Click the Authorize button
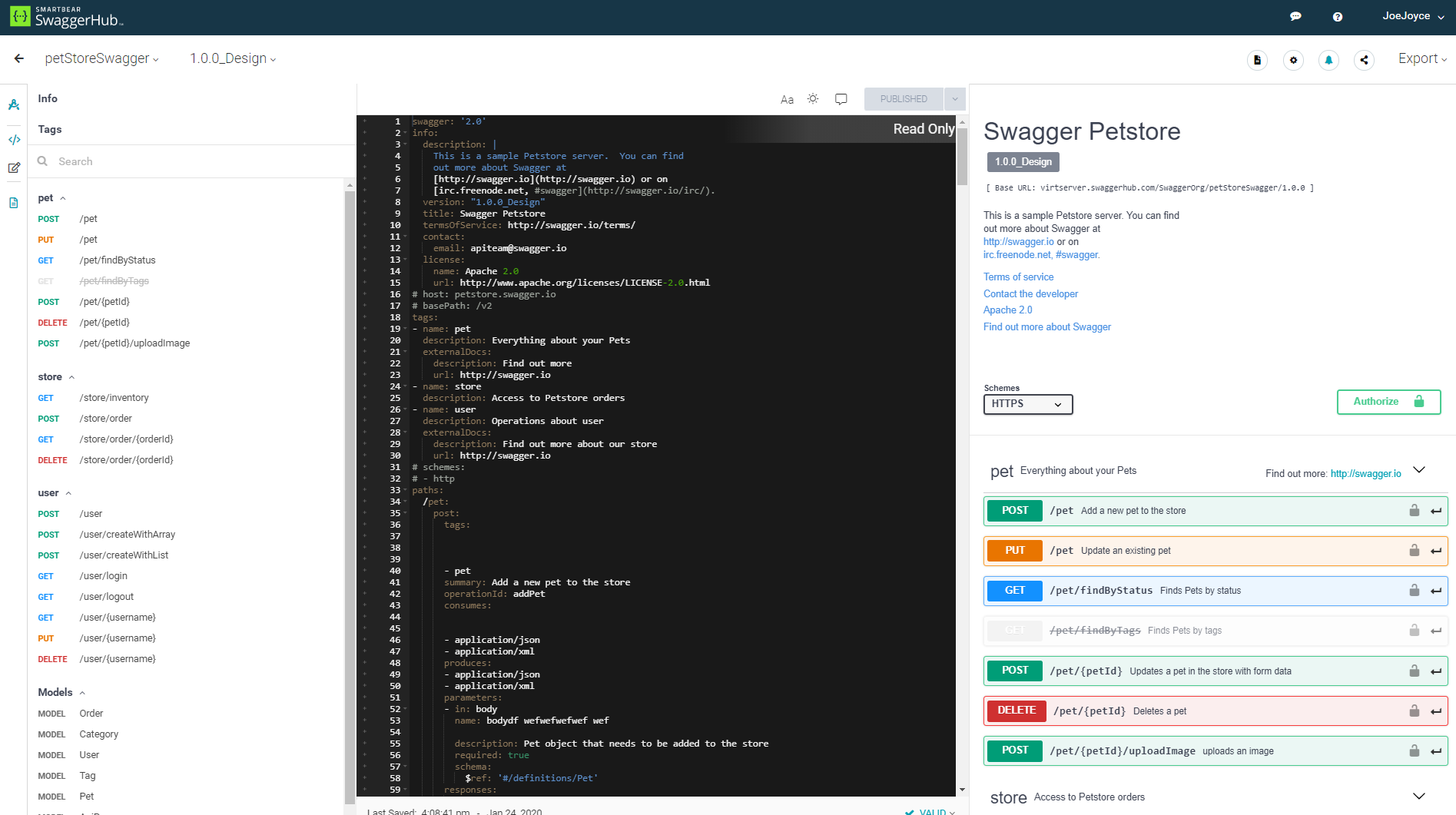The height and width of the screenshot is (815, 1456). point(1388,402)
